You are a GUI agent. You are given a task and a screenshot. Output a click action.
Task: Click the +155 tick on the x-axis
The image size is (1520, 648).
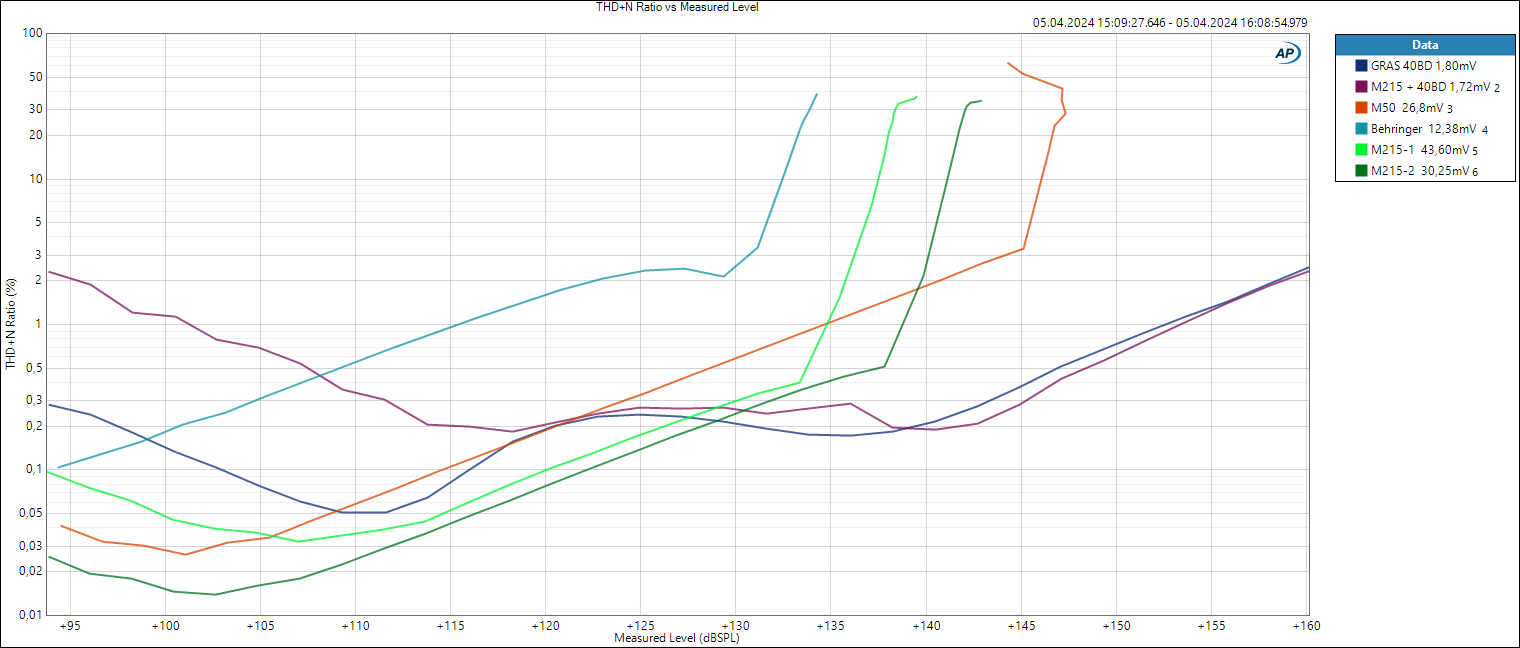[1211, 626]
